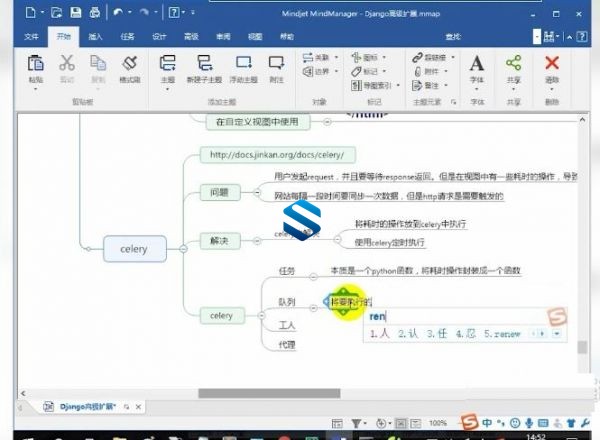Open the 文件 (File) menu tab
The image size is (600, 440).
[31, 37]
